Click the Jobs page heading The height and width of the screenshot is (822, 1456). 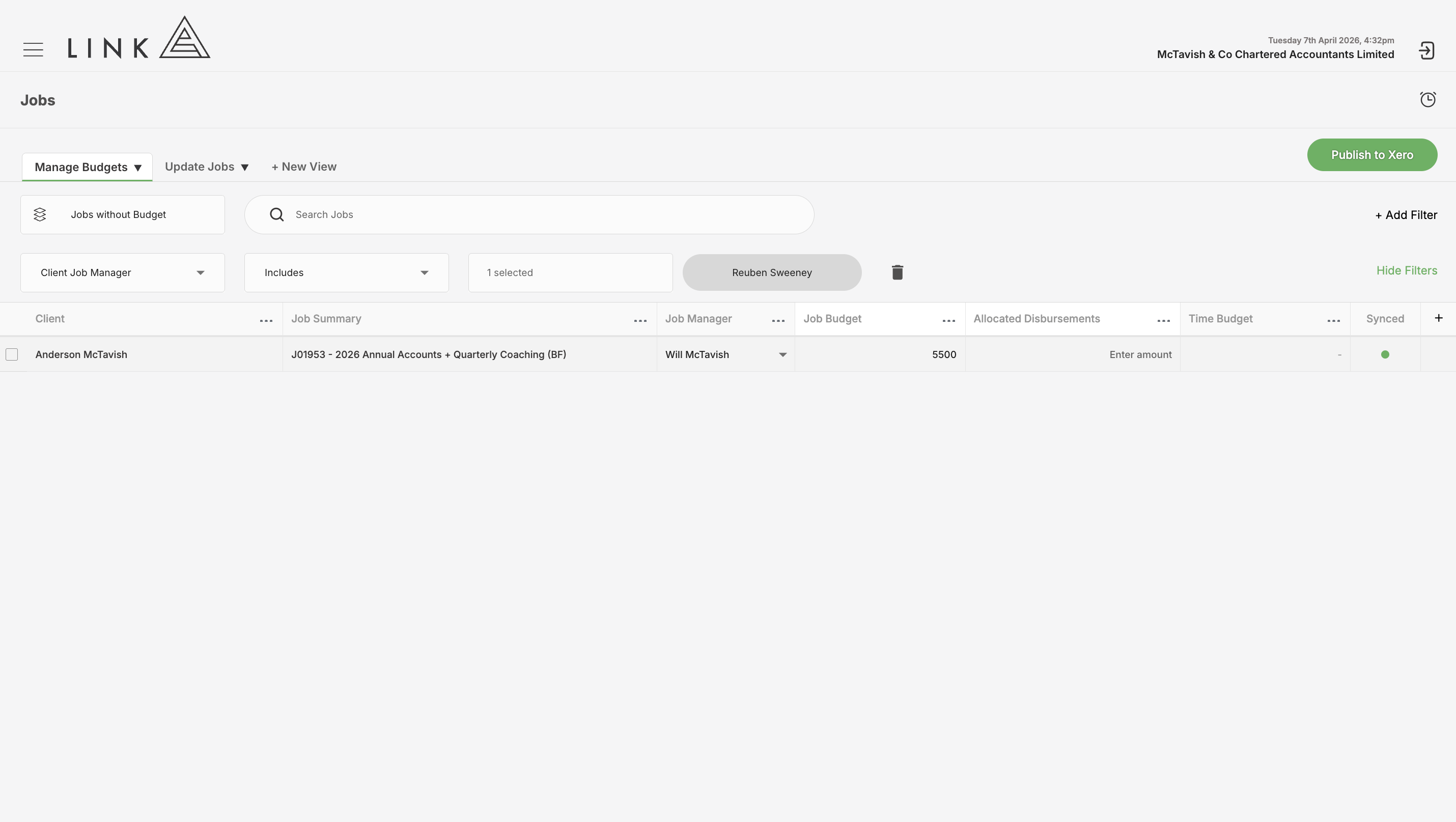[x=38, y=100]
